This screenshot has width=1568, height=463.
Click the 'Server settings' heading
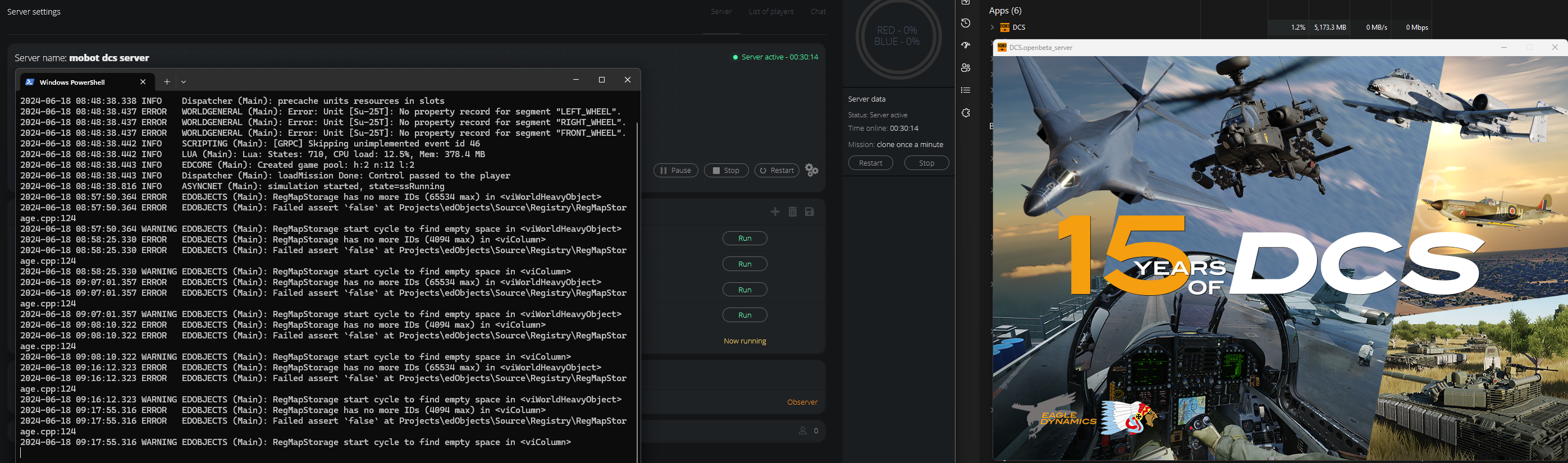(x=34, y=12)
